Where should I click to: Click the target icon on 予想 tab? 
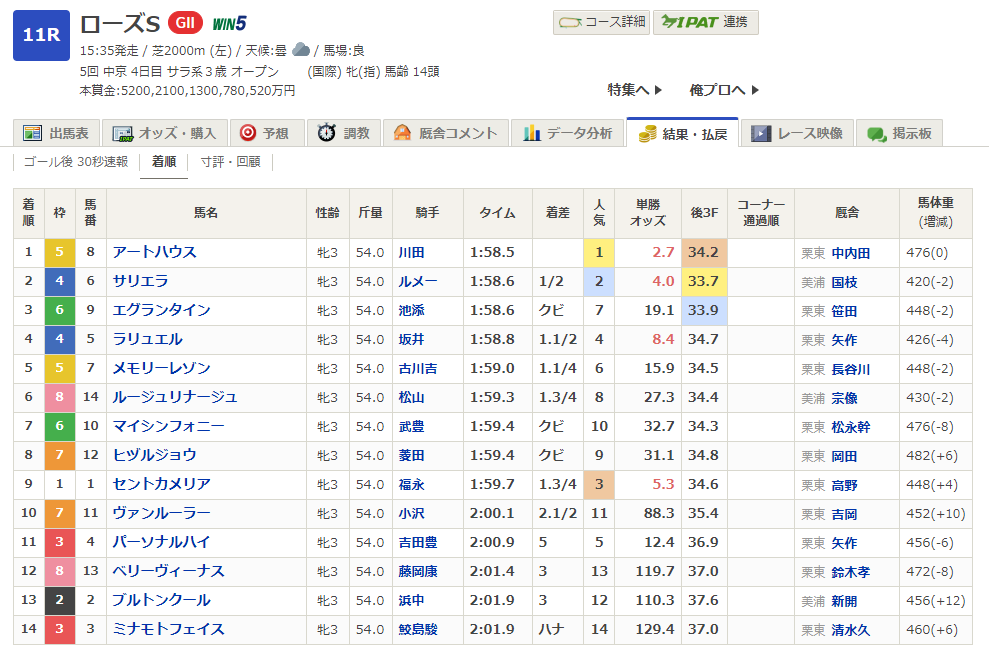click(248, 132)
